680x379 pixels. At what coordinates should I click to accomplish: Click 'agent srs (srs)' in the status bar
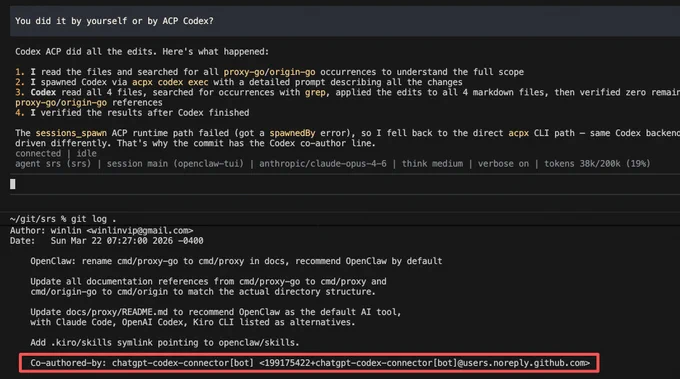(x=53, y=163)
